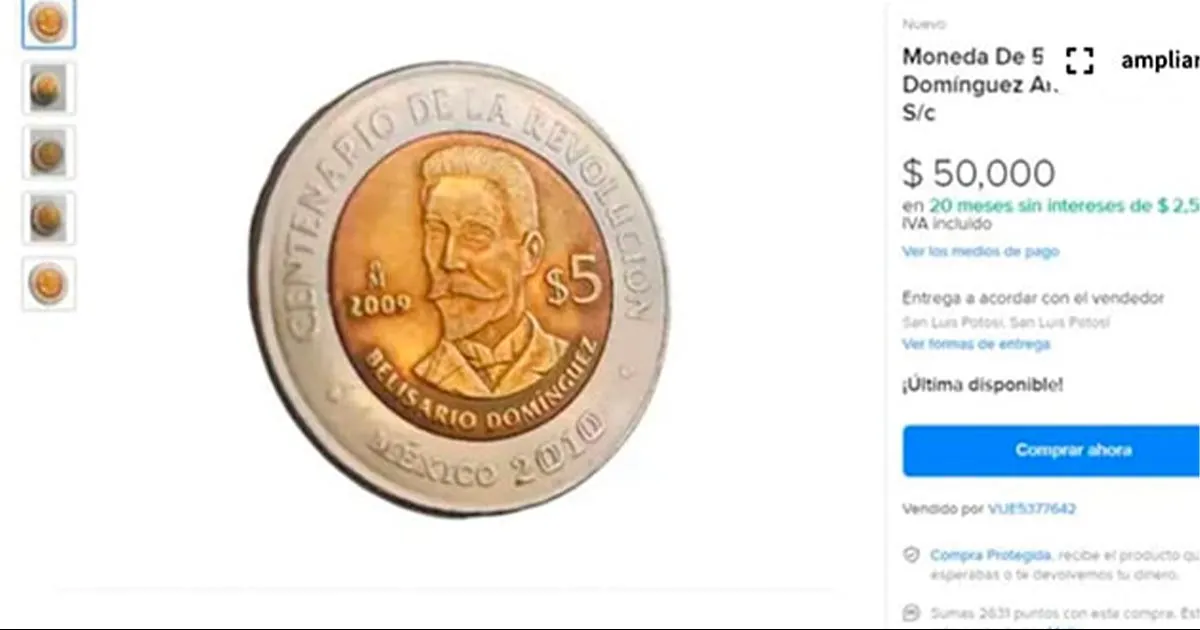Select the first coin thumbnail
The image size is (1200, 630).
tap(48, 24)
